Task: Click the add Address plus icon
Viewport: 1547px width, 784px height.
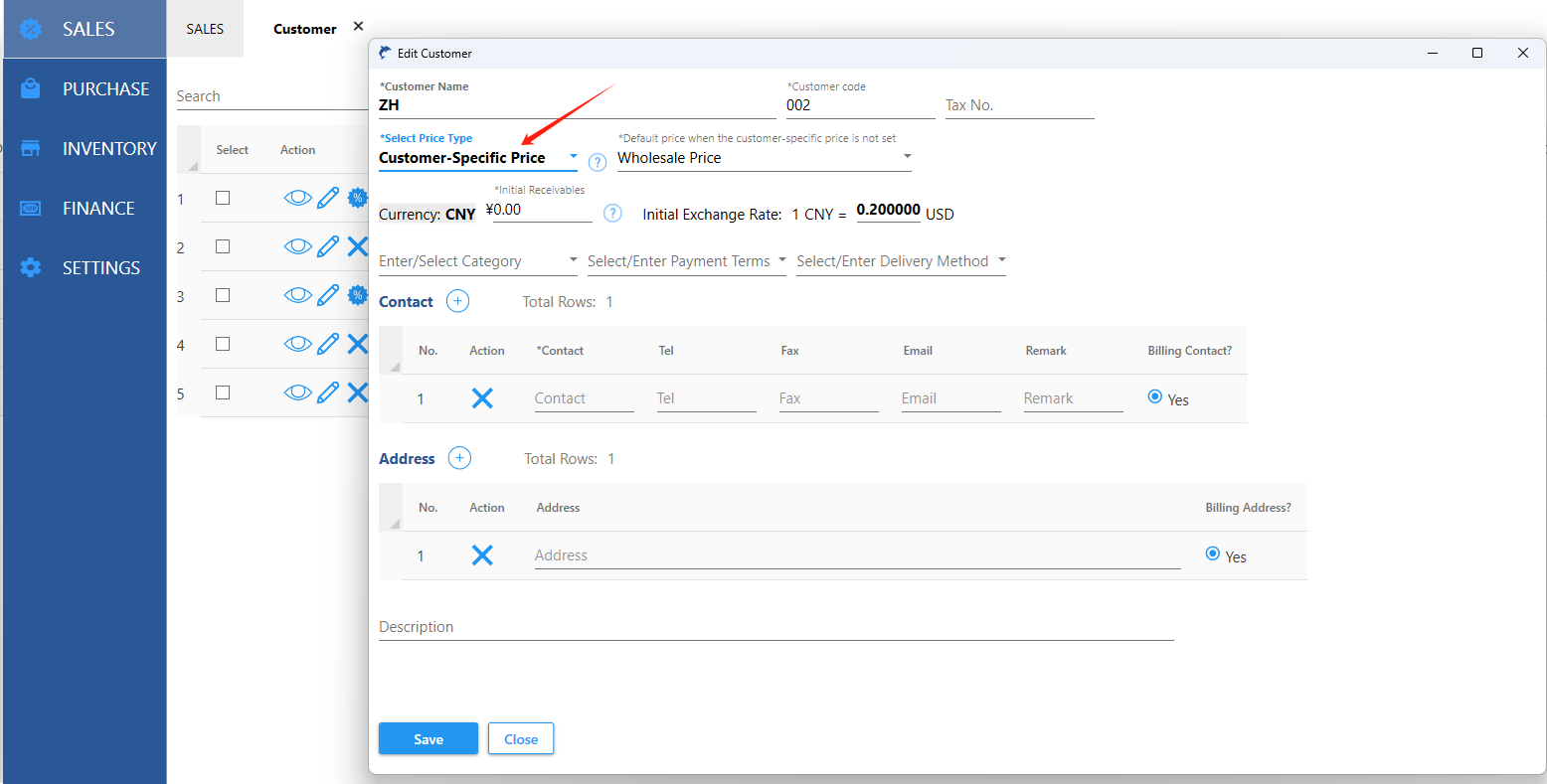Action: click(x=459, y=458)
